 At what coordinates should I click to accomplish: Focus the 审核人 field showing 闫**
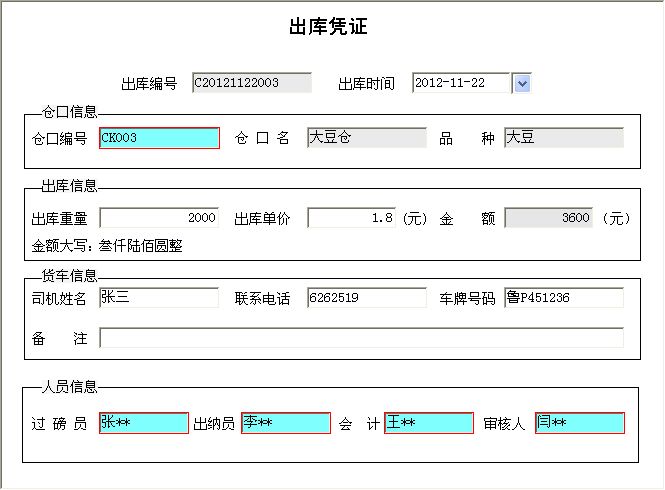click(580, 423)
